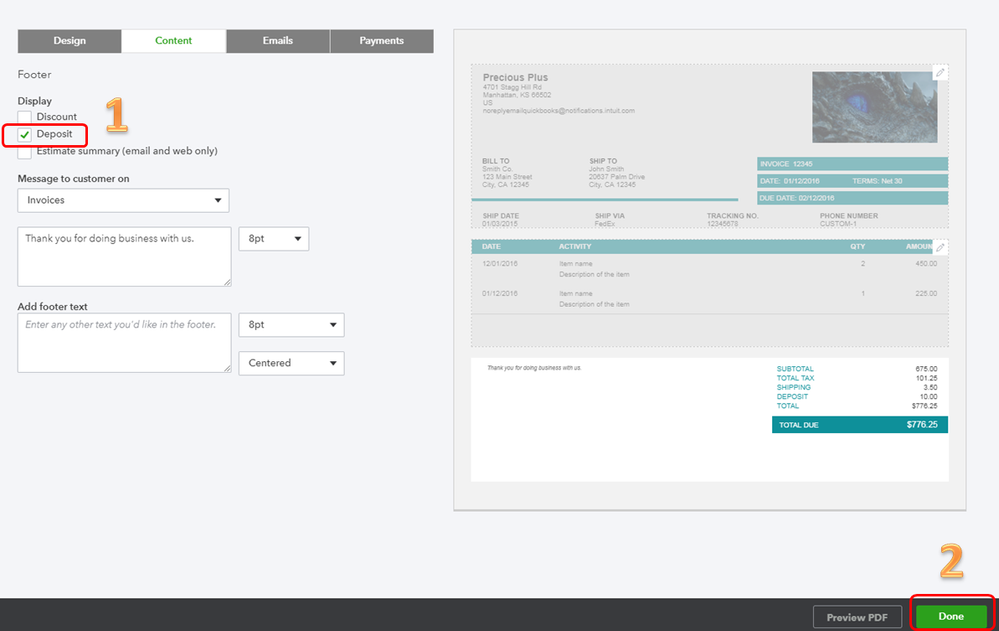Click the green Done button

click(951, 616)
